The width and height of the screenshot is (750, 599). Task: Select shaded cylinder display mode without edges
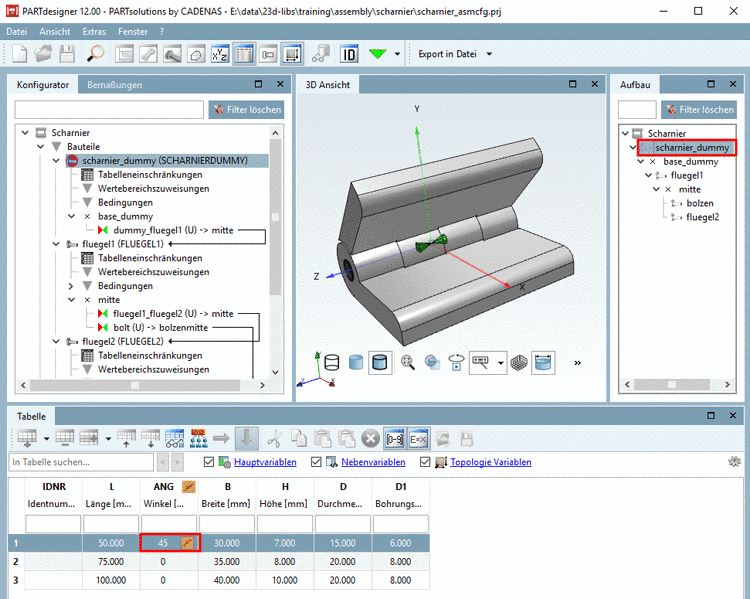coord(356,362)
